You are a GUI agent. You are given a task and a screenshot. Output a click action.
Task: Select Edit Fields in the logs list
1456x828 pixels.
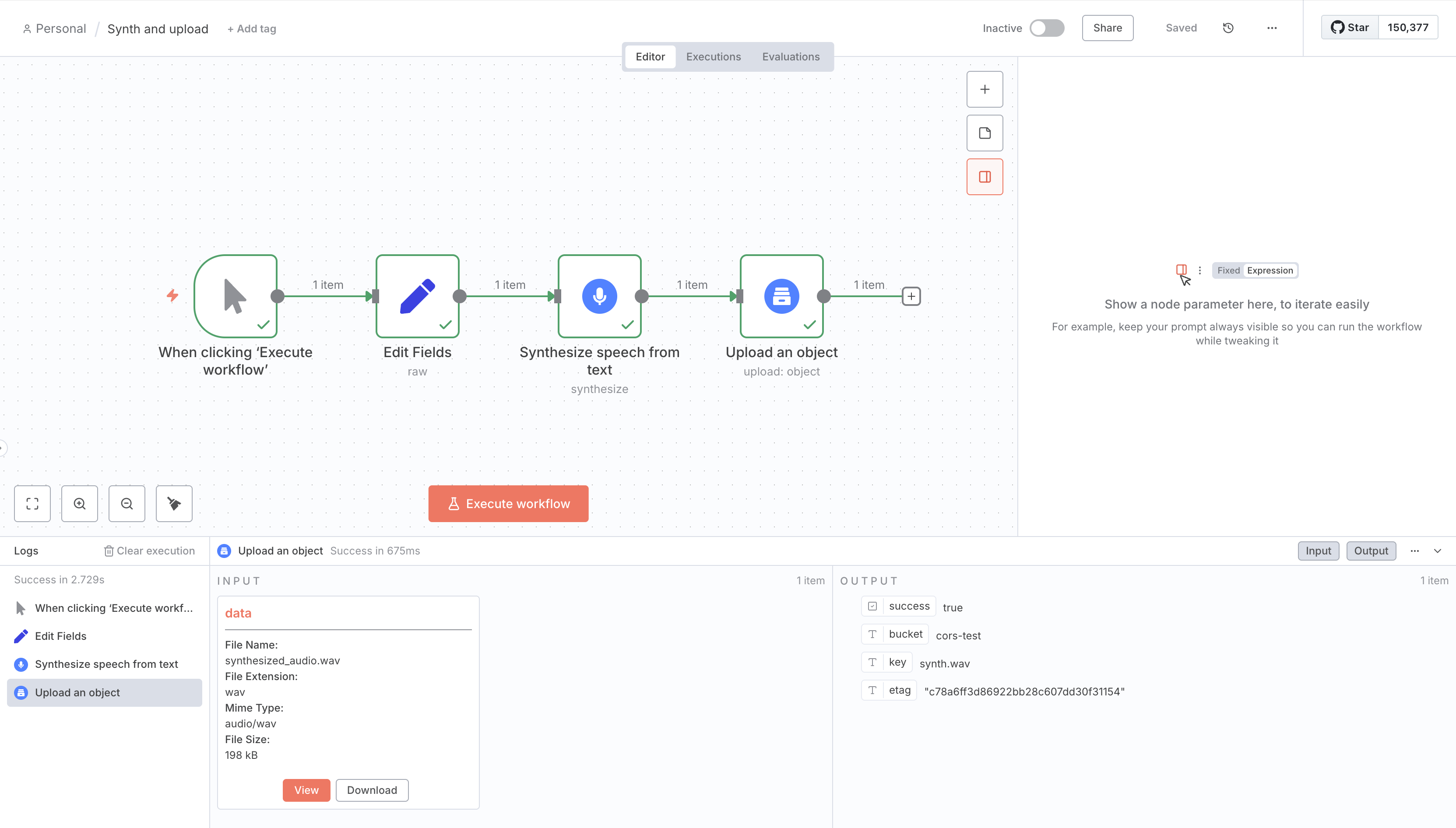click(x=60, y=636)
